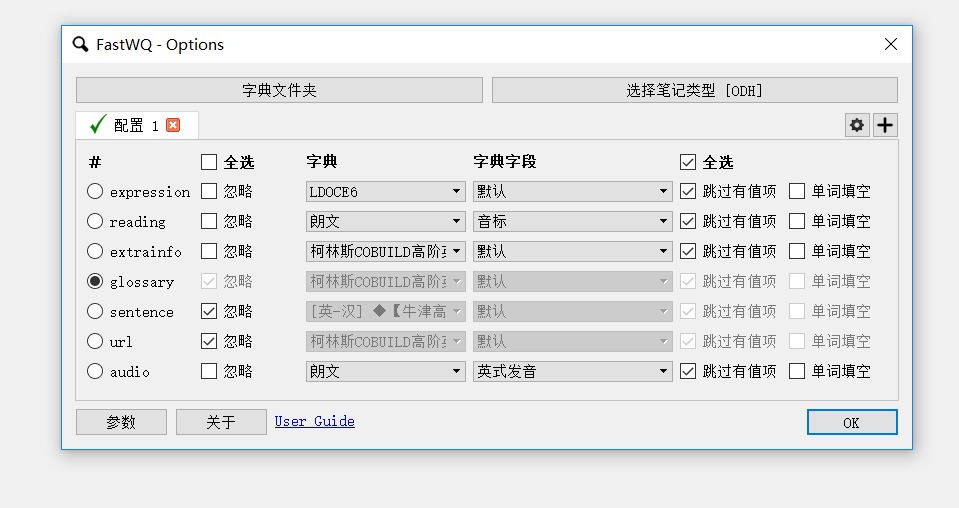
Task: Open the 参数 settings button
Action: [121, 422]
